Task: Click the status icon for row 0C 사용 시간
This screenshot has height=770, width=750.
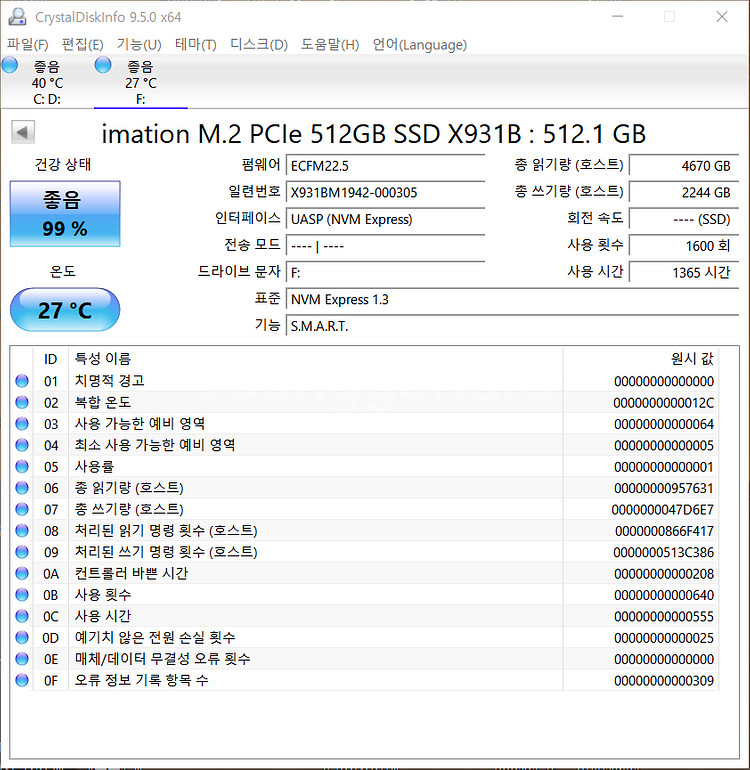Action: coord(22,616)
